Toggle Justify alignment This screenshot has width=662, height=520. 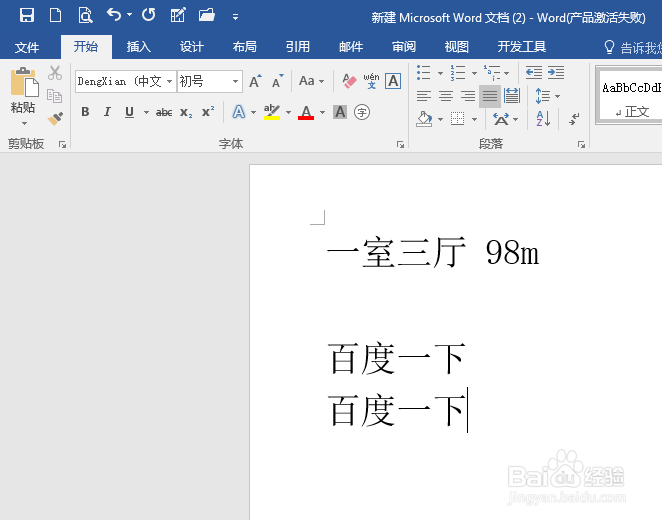click(x=490, y=96)
